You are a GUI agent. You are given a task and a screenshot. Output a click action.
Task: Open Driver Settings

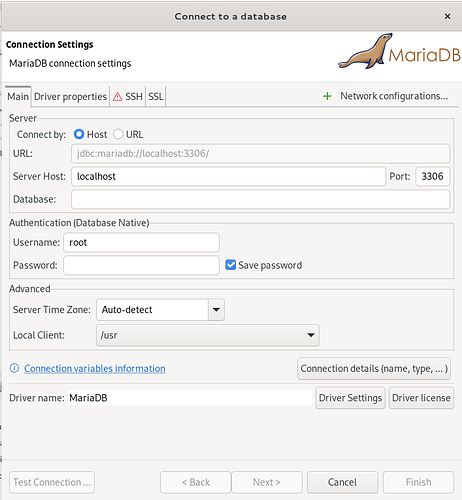[x=350, y=398]
